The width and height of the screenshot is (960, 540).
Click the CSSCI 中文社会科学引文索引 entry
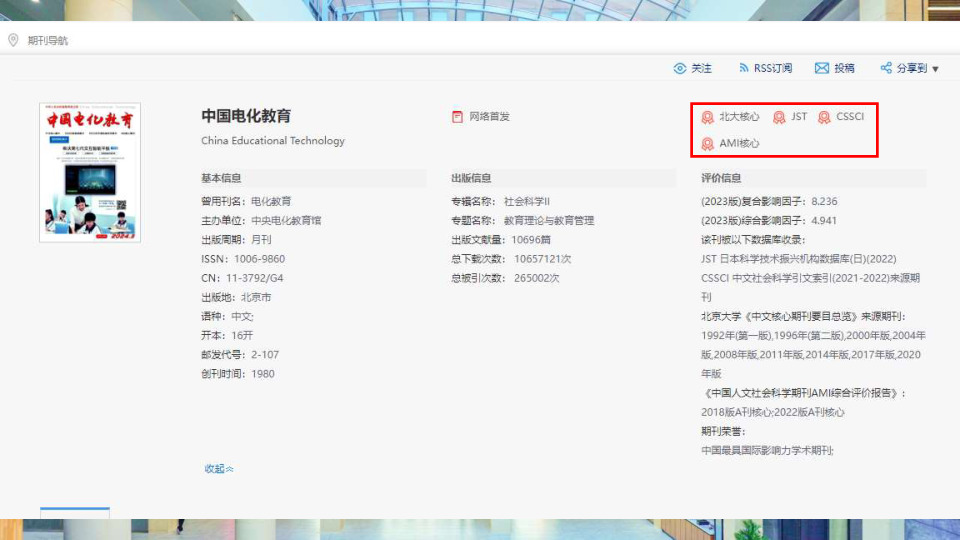click(811, 287)
